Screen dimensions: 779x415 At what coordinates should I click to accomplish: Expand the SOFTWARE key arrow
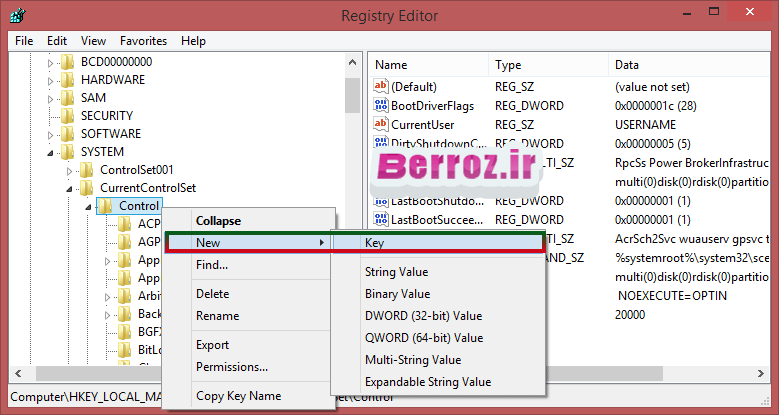51,134
